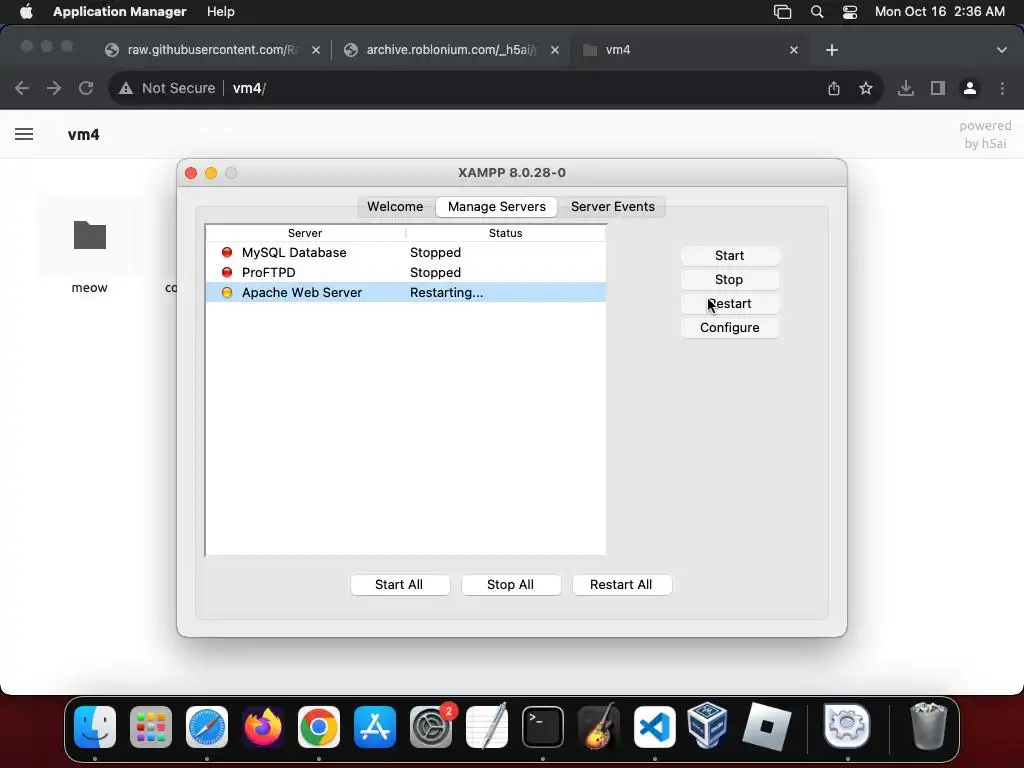Open the Application Manager menu
This screenshot has height=768, width=1024.
tap(120, 12)
